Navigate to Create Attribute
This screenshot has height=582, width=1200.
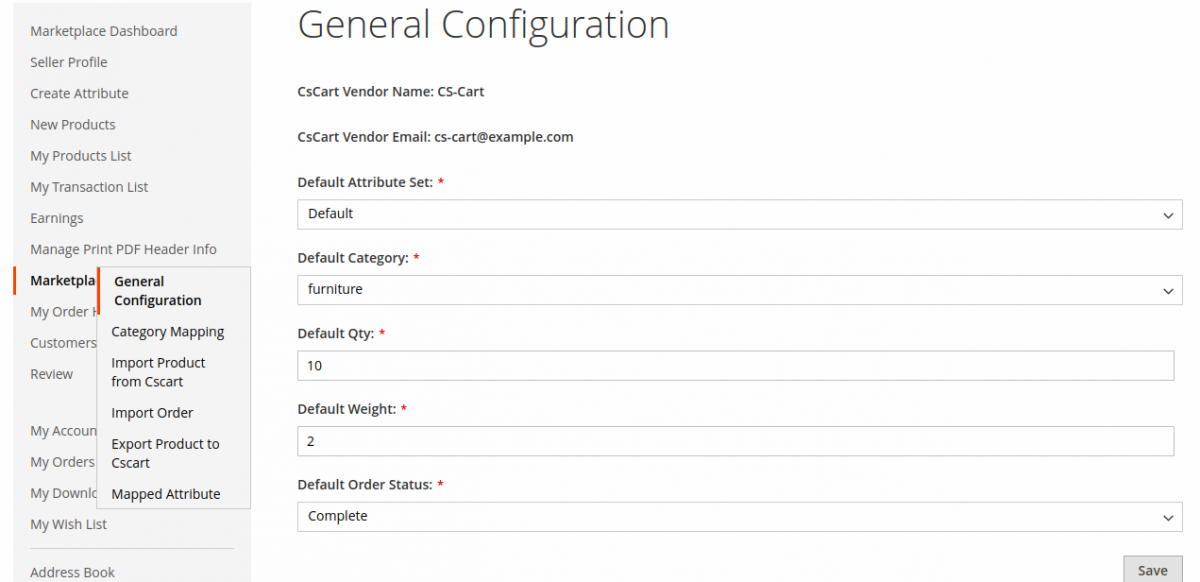[x=80, y=93]
